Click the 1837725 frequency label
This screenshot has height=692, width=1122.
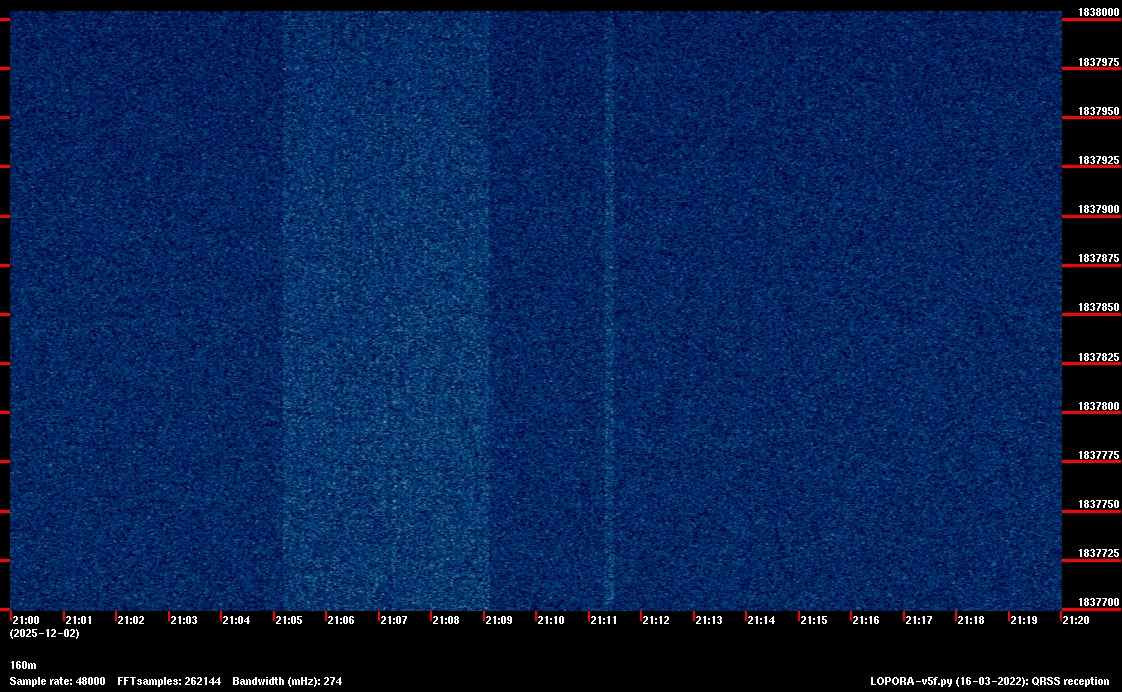pyautogui.click(x=1098, y=554)
